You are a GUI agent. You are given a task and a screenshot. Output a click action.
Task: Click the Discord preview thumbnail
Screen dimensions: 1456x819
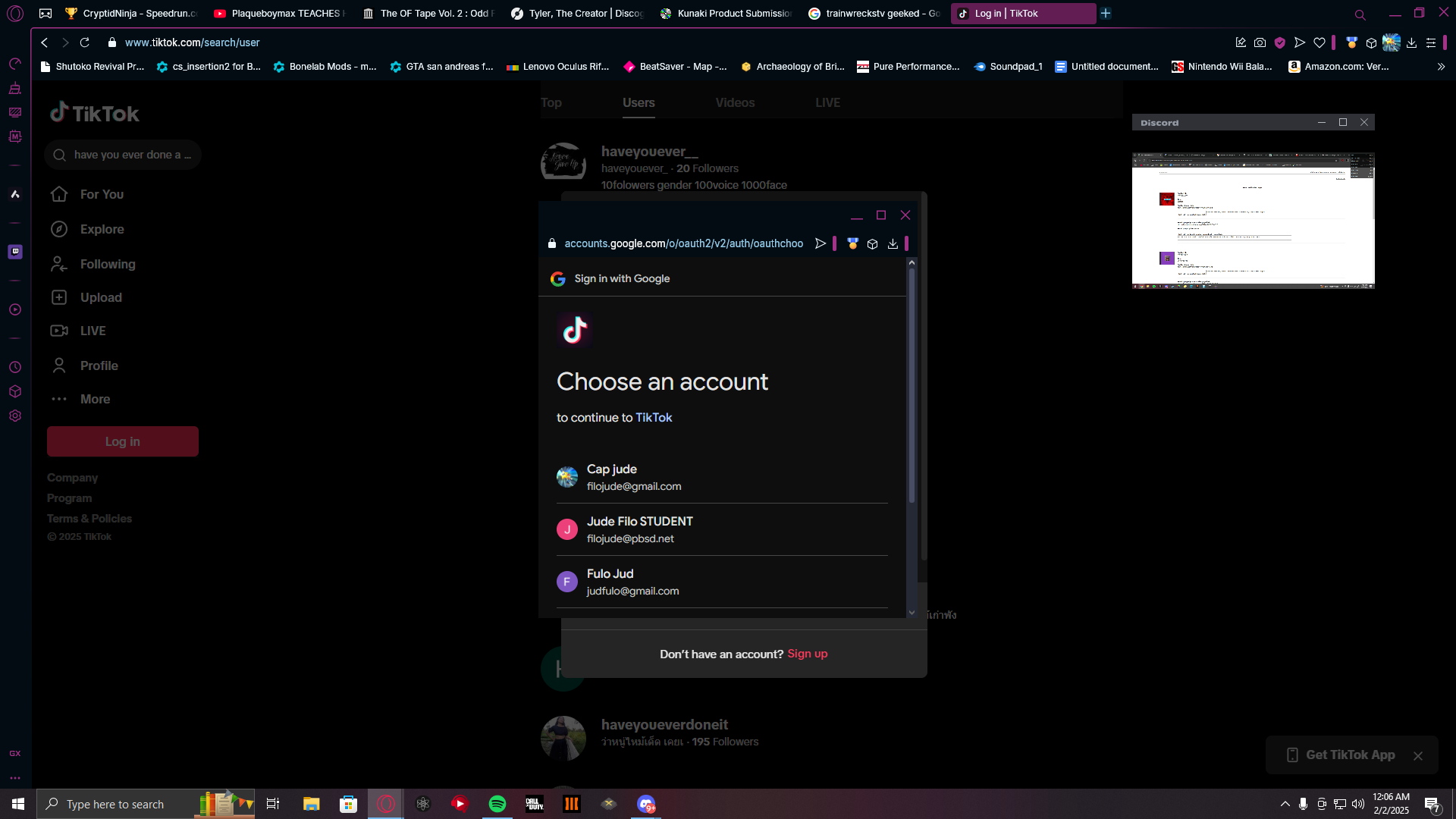click(1253, 220)
